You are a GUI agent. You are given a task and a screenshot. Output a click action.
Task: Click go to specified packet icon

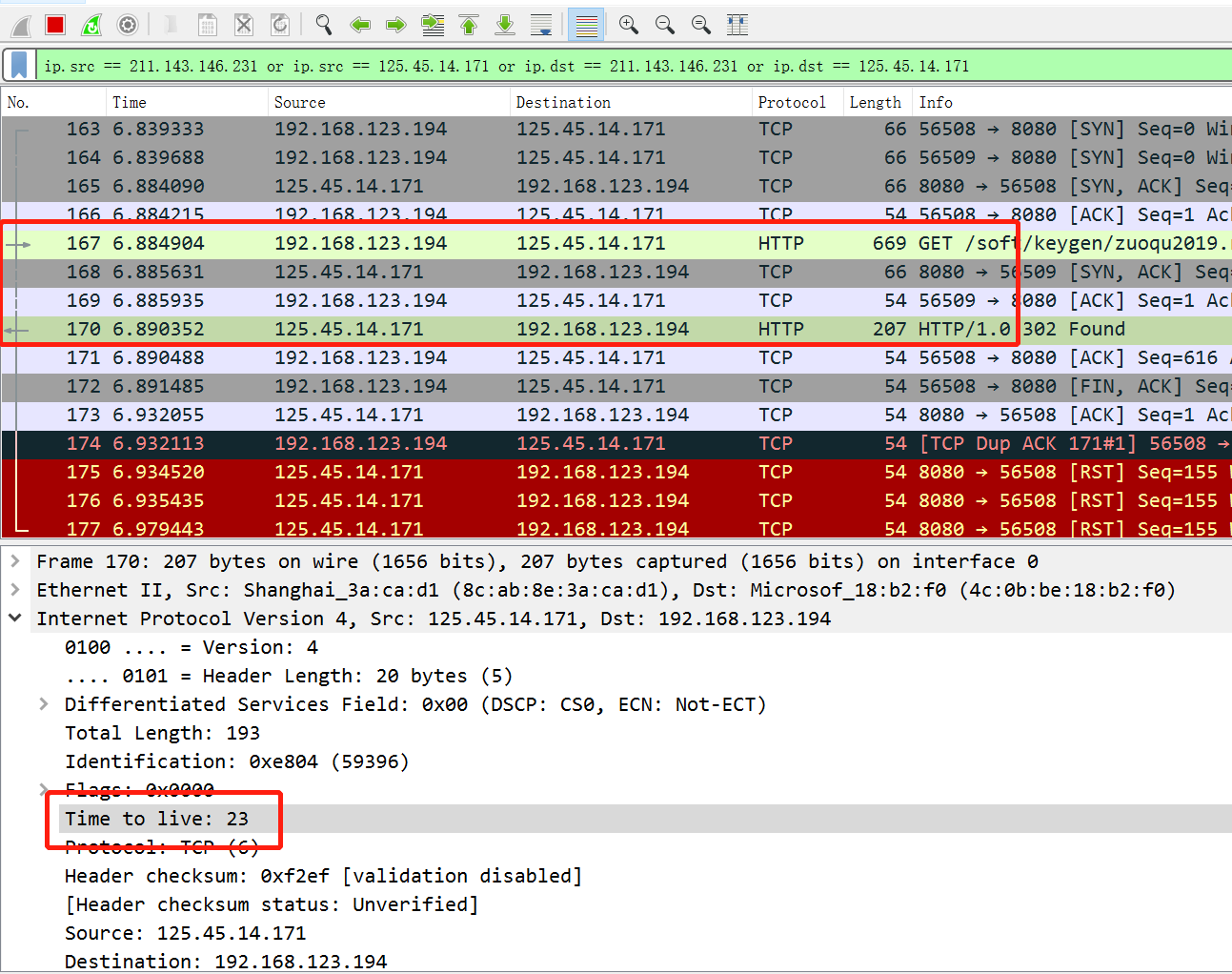point(433,25)
